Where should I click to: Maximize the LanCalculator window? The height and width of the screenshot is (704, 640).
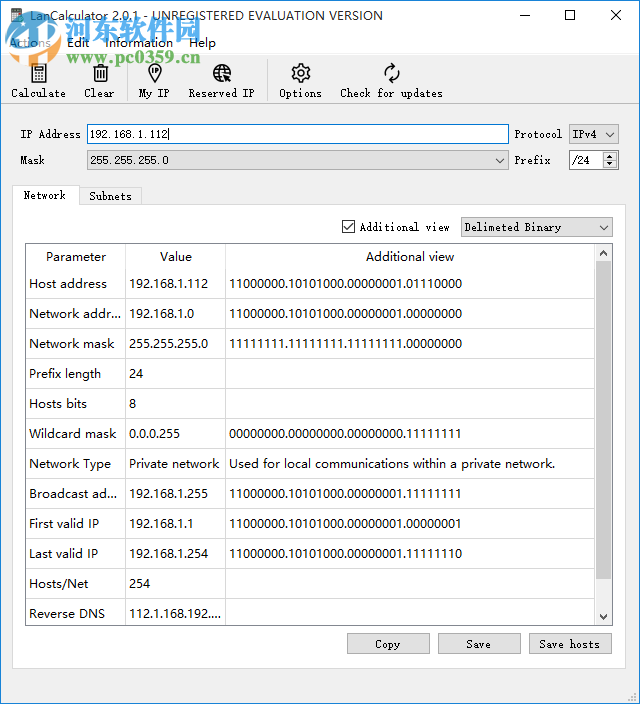pyautogui.click(x=570, y=15)
